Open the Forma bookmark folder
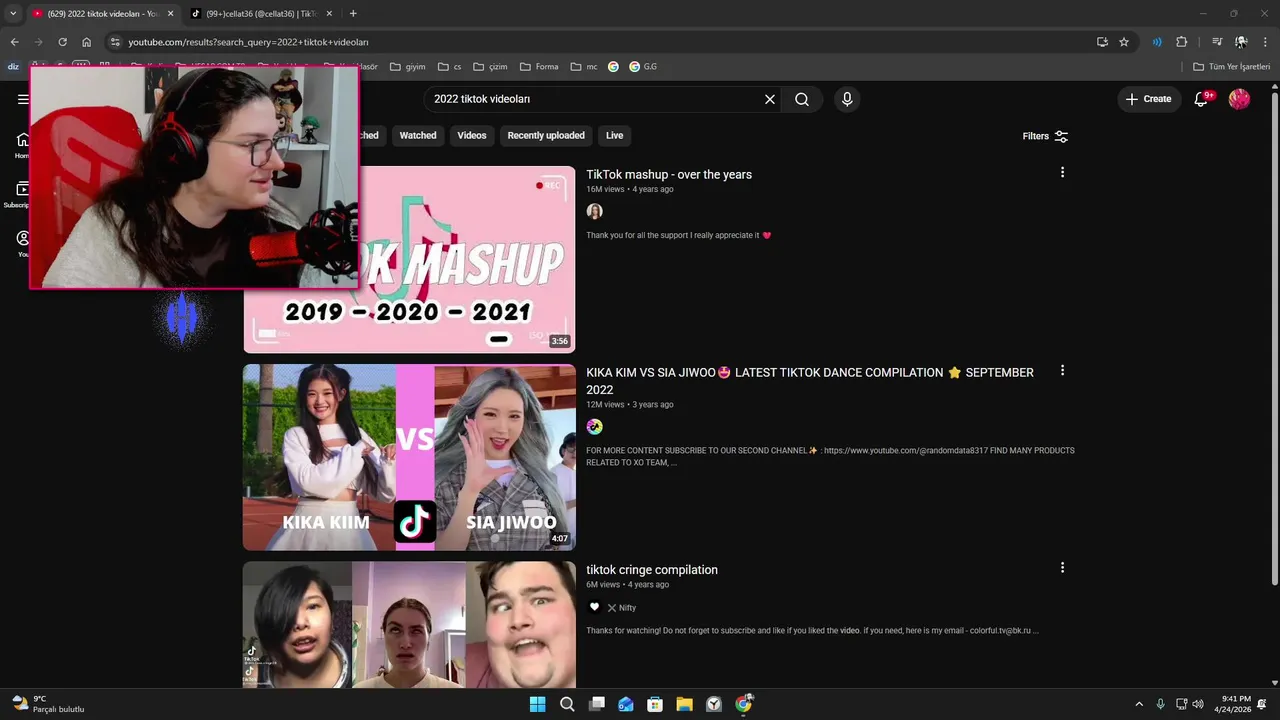The width and height of the screenshot is (1280, 720). coord(538,67)
